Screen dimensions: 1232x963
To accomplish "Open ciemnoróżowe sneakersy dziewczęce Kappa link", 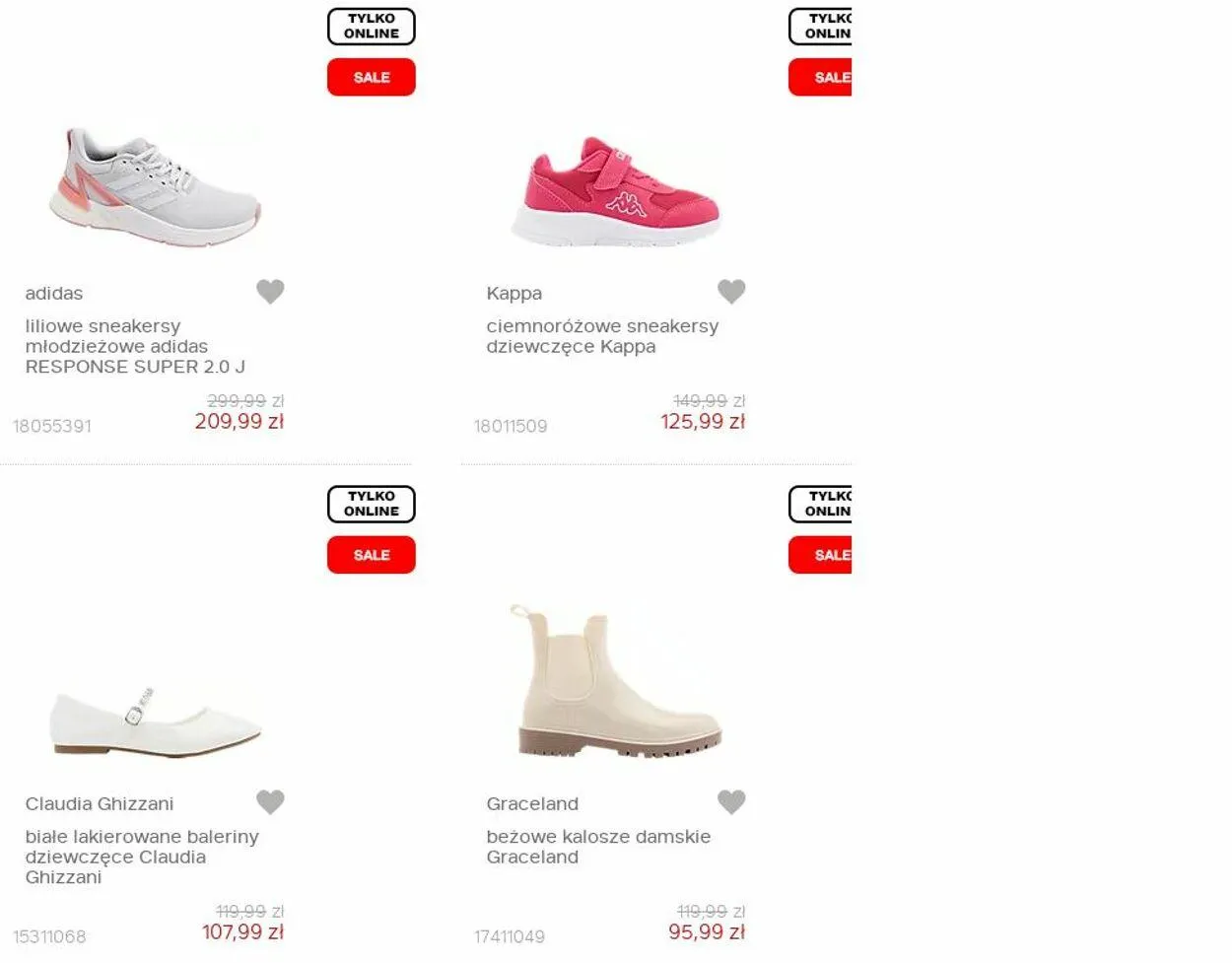I will point(602,336).
